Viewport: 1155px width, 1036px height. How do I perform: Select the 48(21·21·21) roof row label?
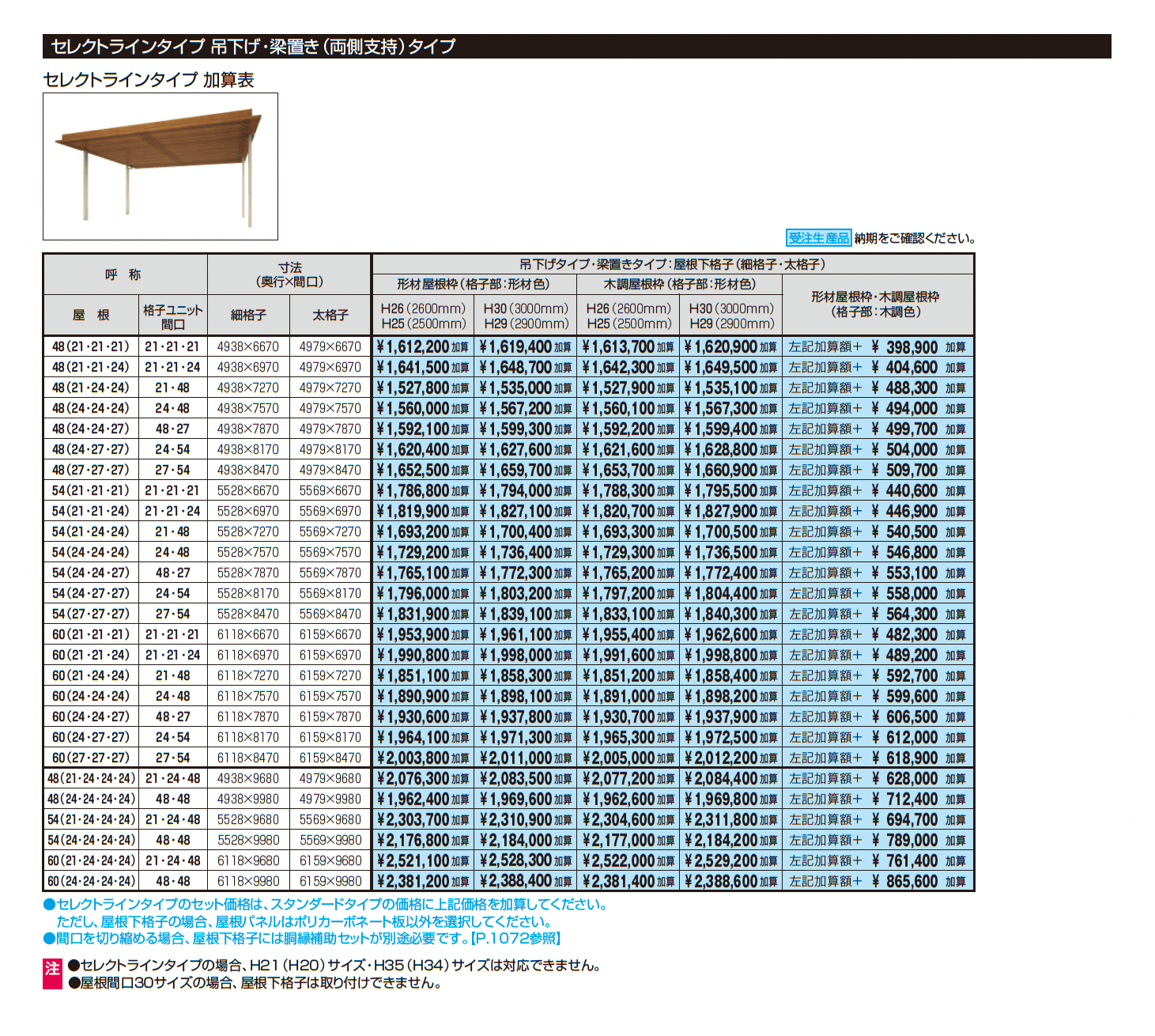point(90,346)
